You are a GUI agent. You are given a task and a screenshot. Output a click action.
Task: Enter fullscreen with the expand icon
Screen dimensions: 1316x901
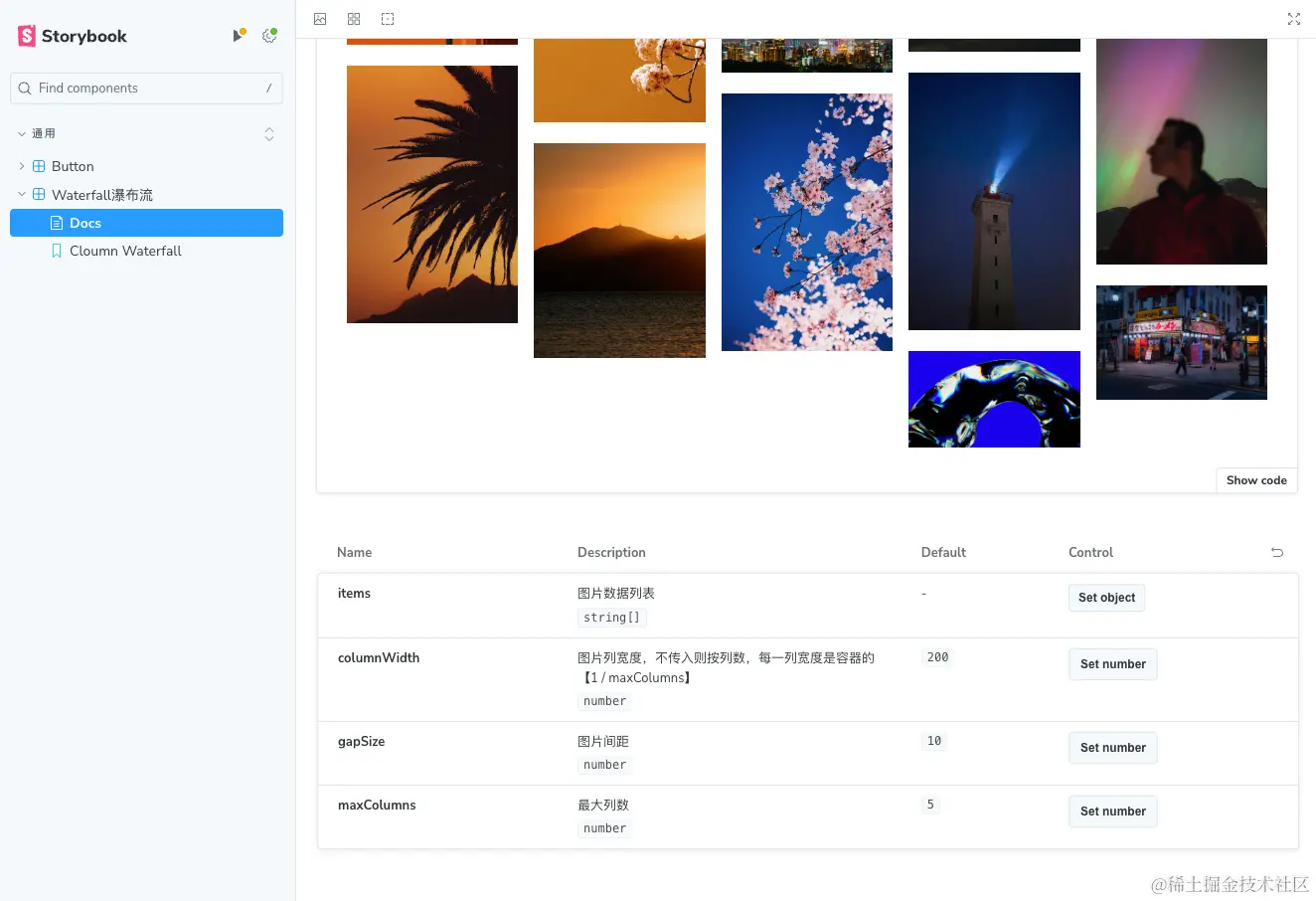1294,19
